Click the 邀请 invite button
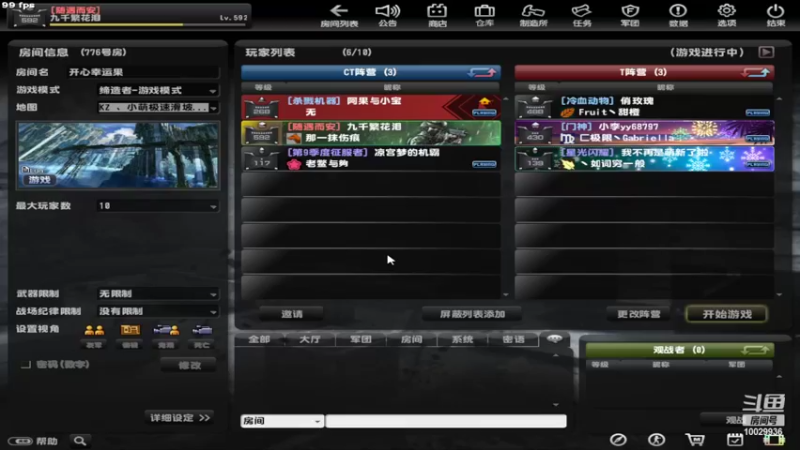 click(x=292, y=314)
